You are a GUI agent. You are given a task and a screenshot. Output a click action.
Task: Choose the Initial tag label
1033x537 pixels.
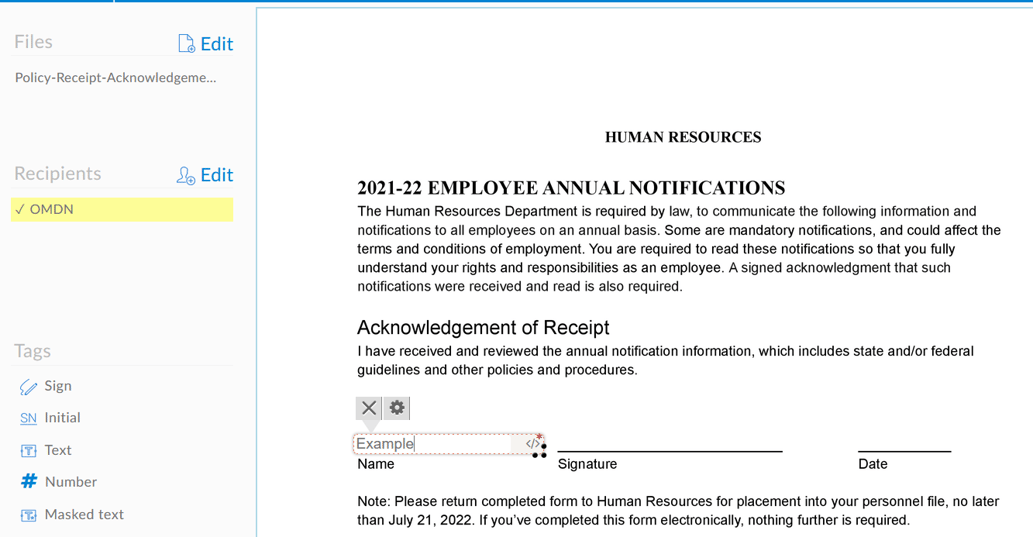pyautogui.click(x=62, y=418)
